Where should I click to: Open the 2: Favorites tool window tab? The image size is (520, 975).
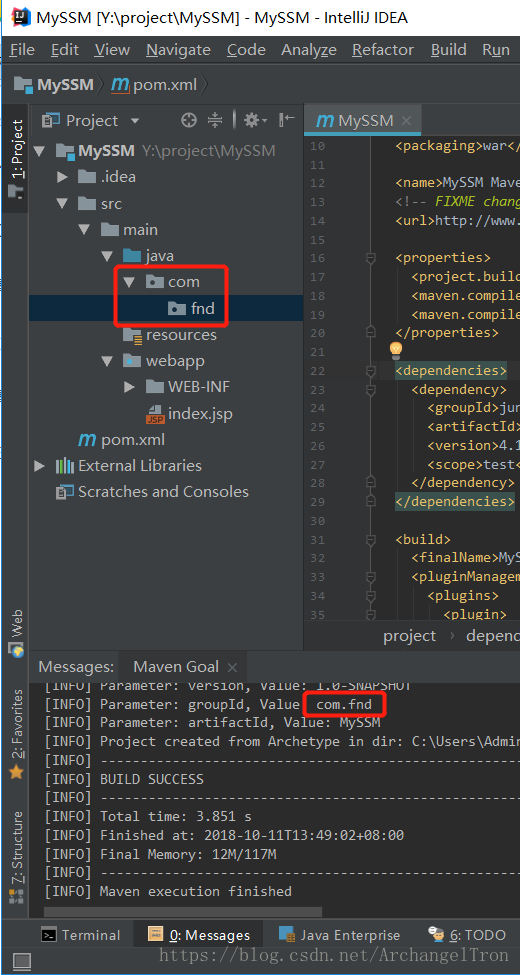16,734
